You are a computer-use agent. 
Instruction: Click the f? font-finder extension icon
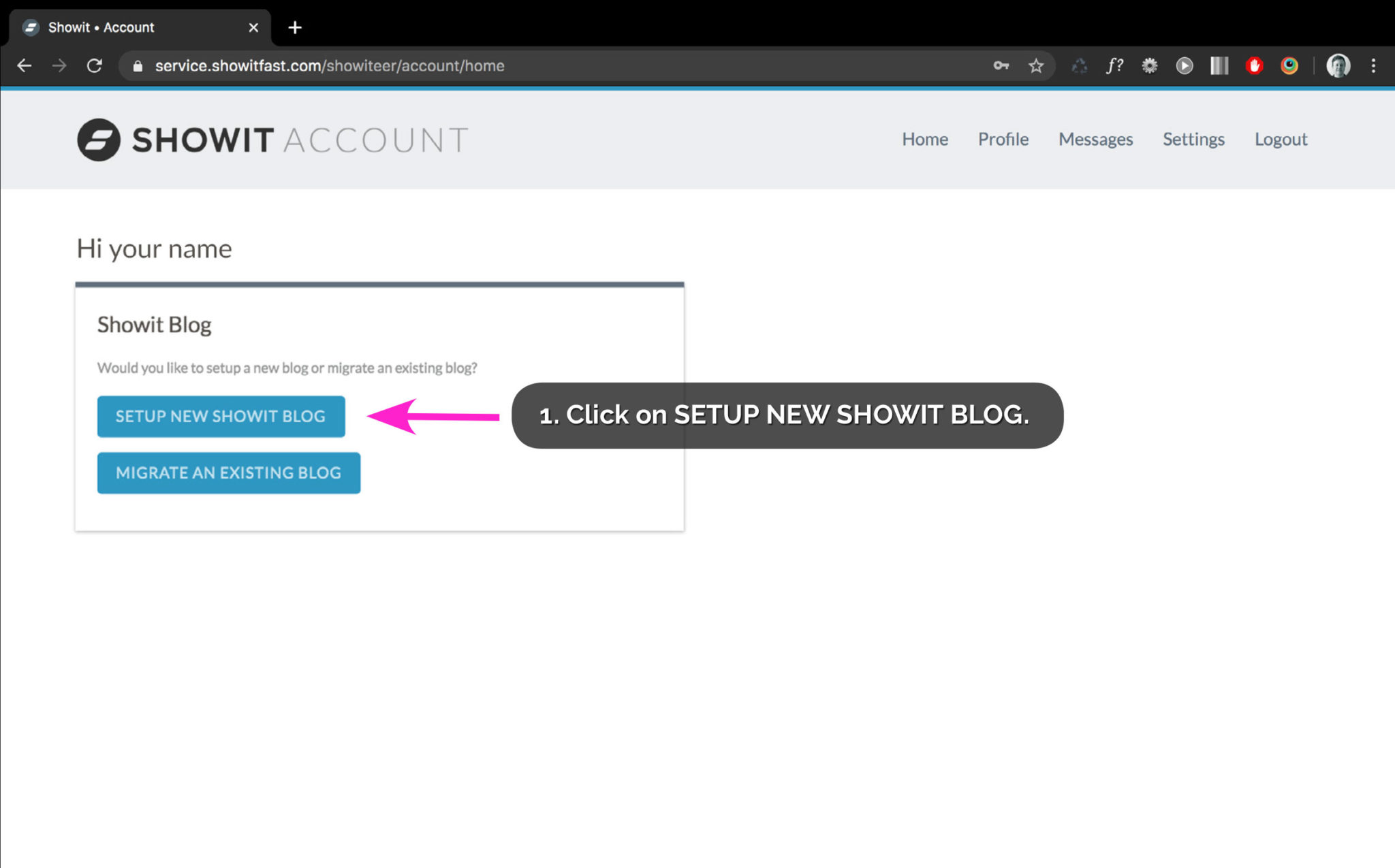click(1115, 65)
